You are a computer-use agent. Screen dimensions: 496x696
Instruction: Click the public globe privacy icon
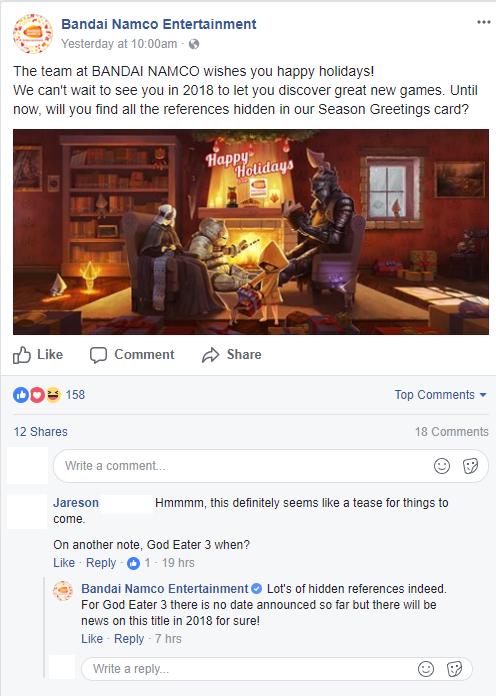pyautogui.click(x=194, y=44)
